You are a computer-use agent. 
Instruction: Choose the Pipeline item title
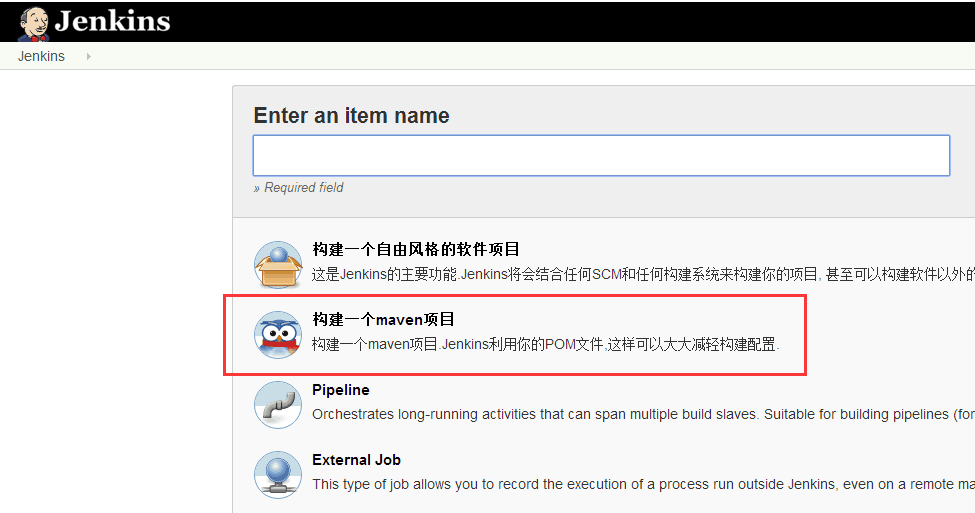coord(341,390)
